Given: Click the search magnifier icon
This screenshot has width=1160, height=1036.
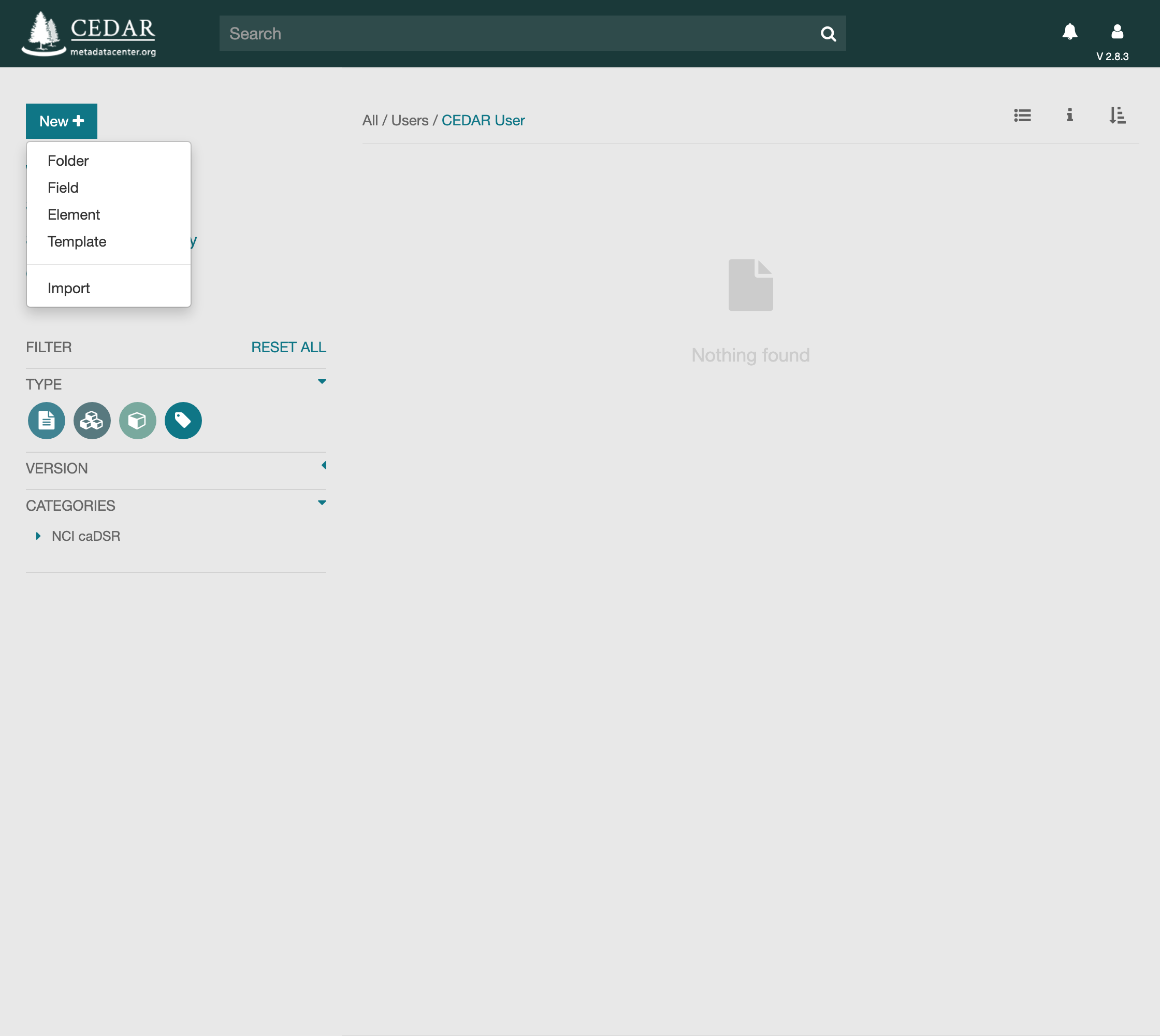Looking at the screenshot, I should click(828, 34).
